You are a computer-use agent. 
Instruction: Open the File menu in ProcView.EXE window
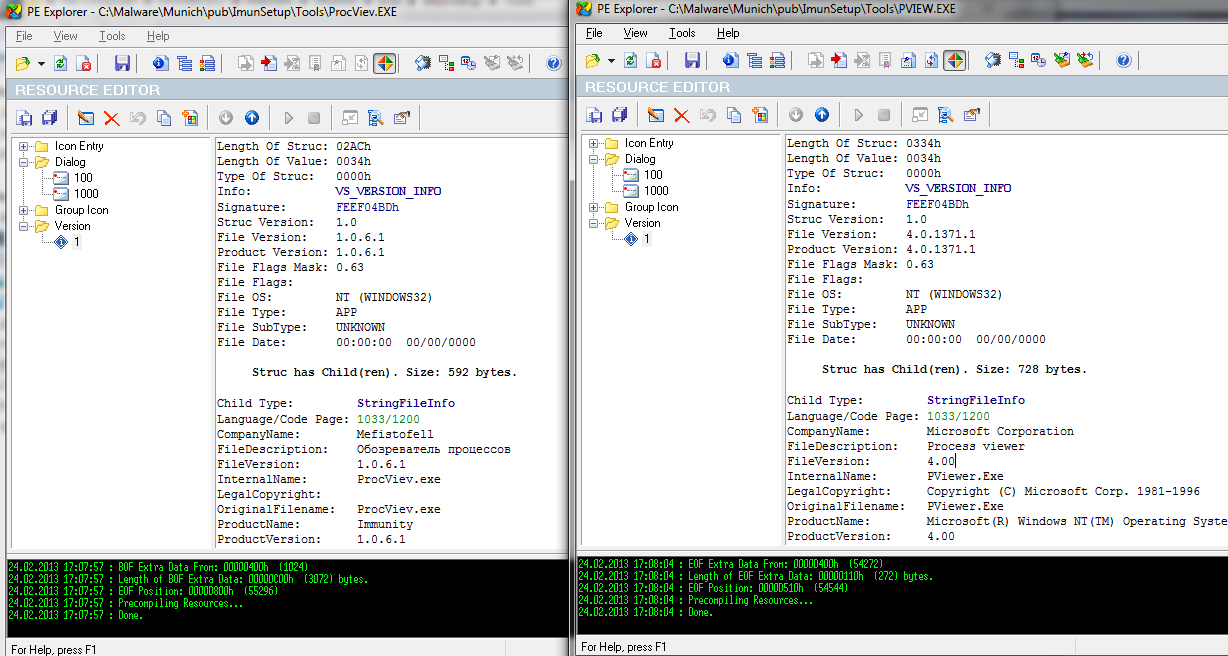click(25, 36)
